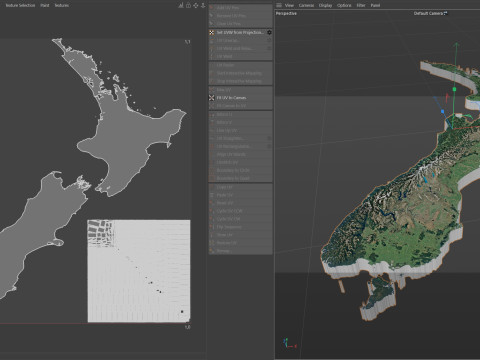Click the Mirror V command

[240, 122]
